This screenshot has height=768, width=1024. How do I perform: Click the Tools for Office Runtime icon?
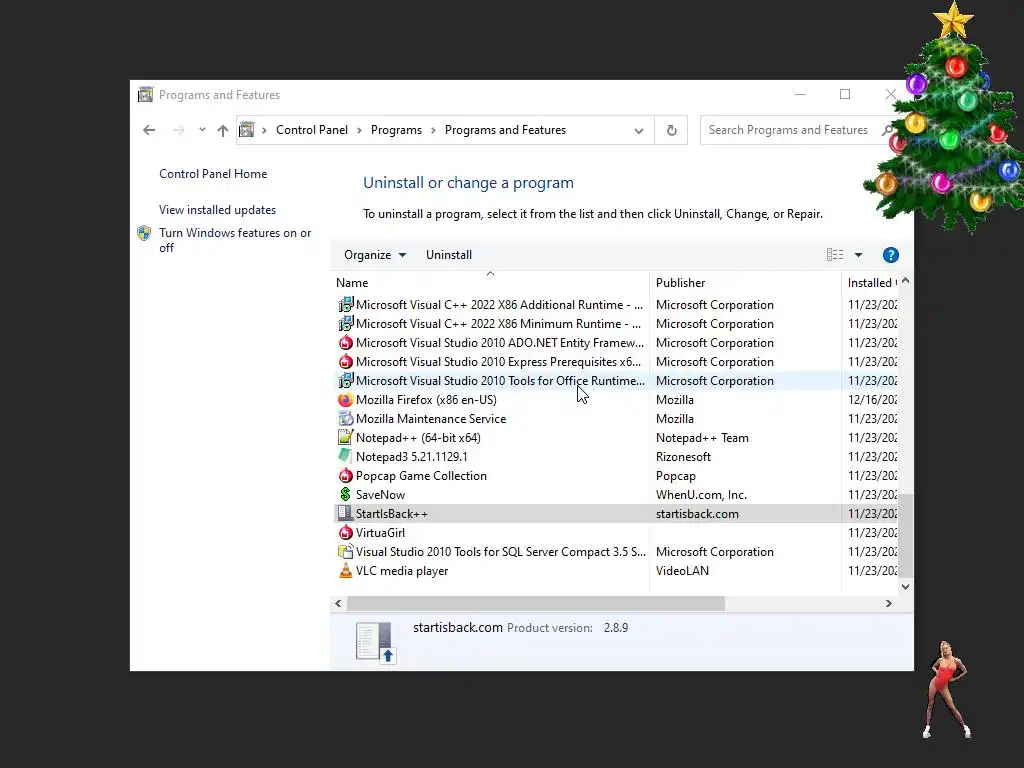pyautogui.click(x=345, y=380)
